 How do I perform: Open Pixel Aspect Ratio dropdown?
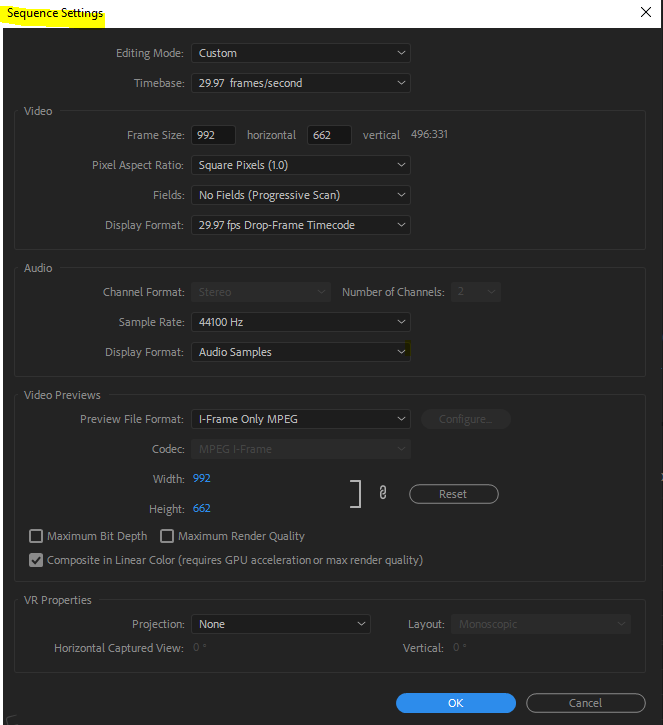coord(300,165)
